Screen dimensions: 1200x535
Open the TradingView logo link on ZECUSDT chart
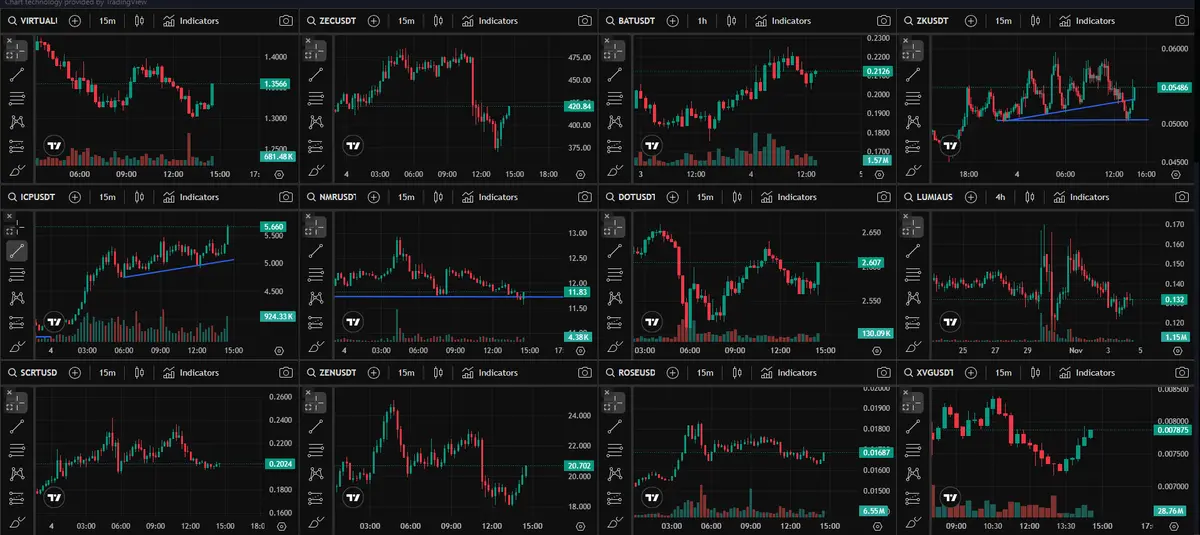[x=353, y=146]
